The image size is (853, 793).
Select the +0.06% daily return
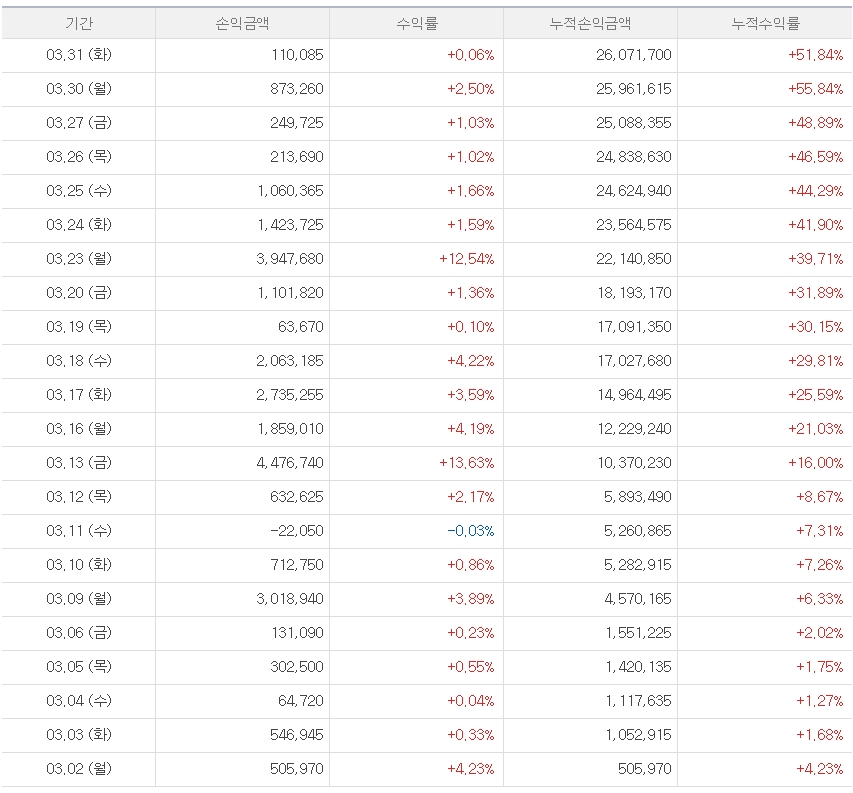471,55
